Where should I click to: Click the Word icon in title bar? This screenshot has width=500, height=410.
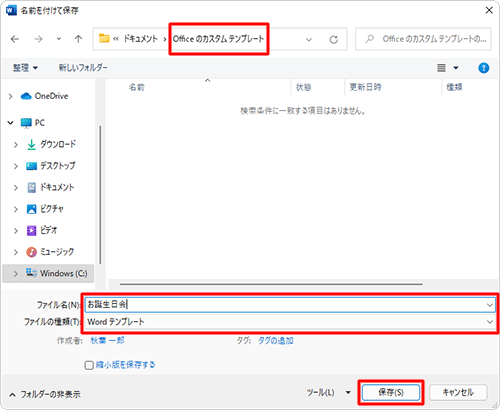[x=11, y=10]
